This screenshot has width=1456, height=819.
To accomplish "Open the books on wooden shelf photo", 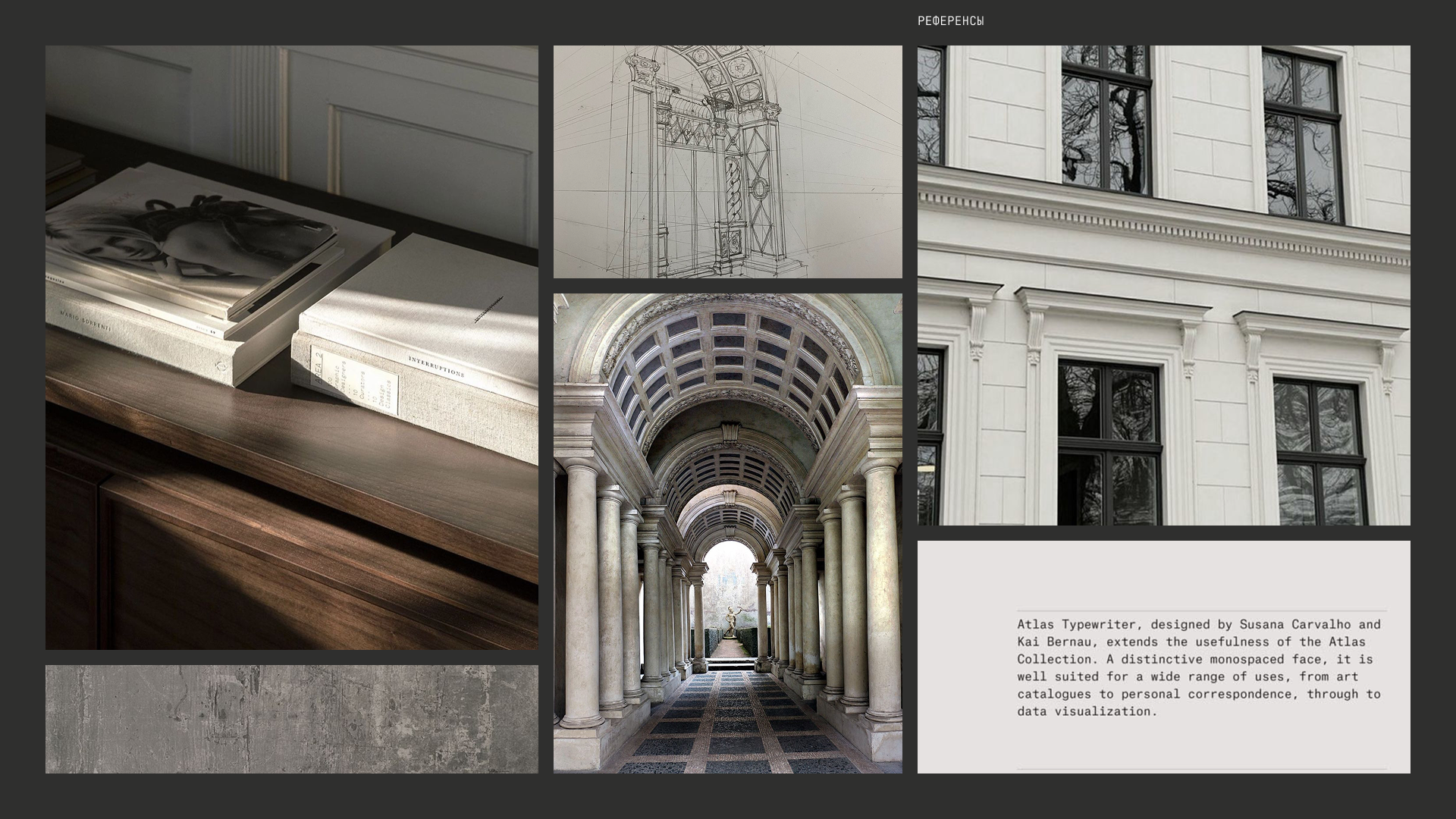I will [x=292, y=347].
